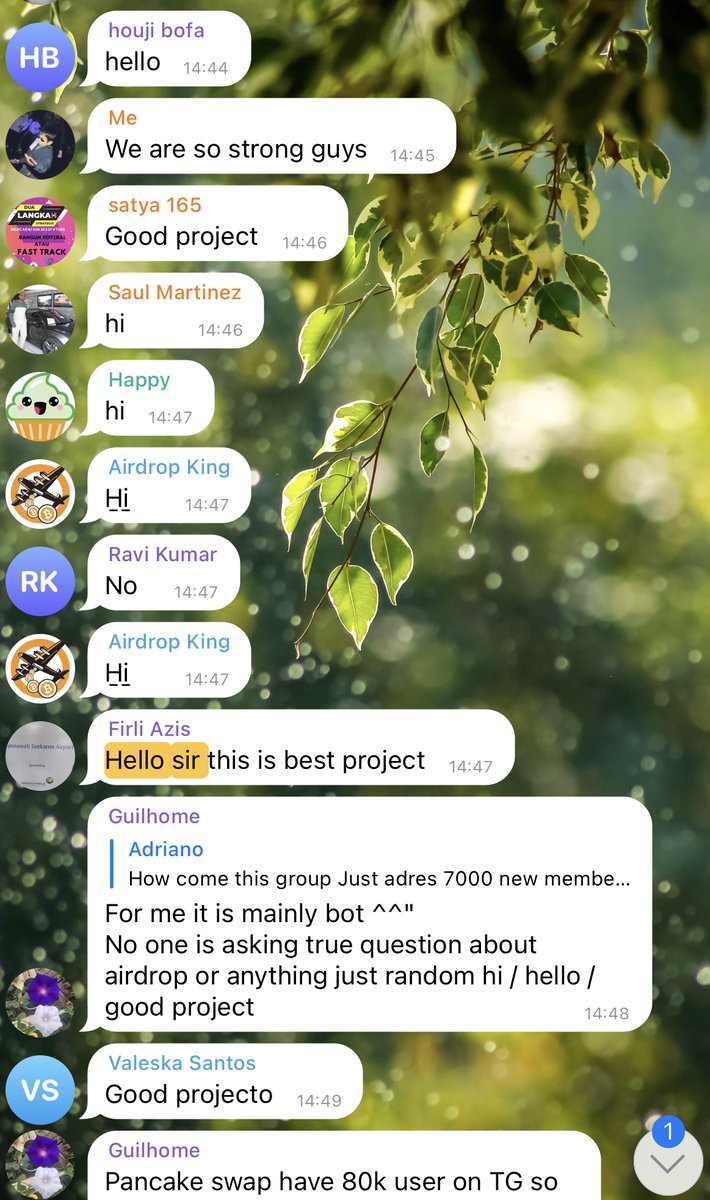Open the Me profile avatar

pos(40,145)
